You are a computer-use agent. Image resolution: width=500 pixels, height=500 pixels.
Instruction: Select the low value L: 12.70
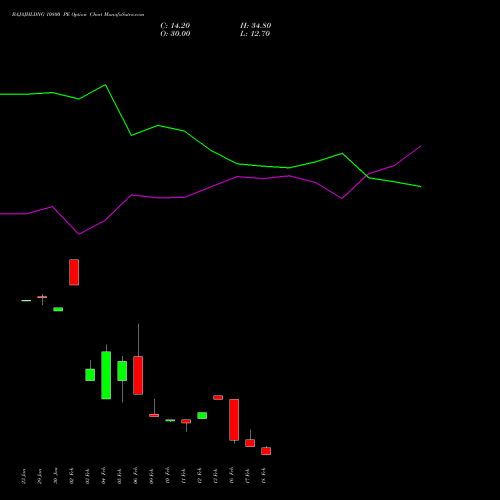point(255,34)
